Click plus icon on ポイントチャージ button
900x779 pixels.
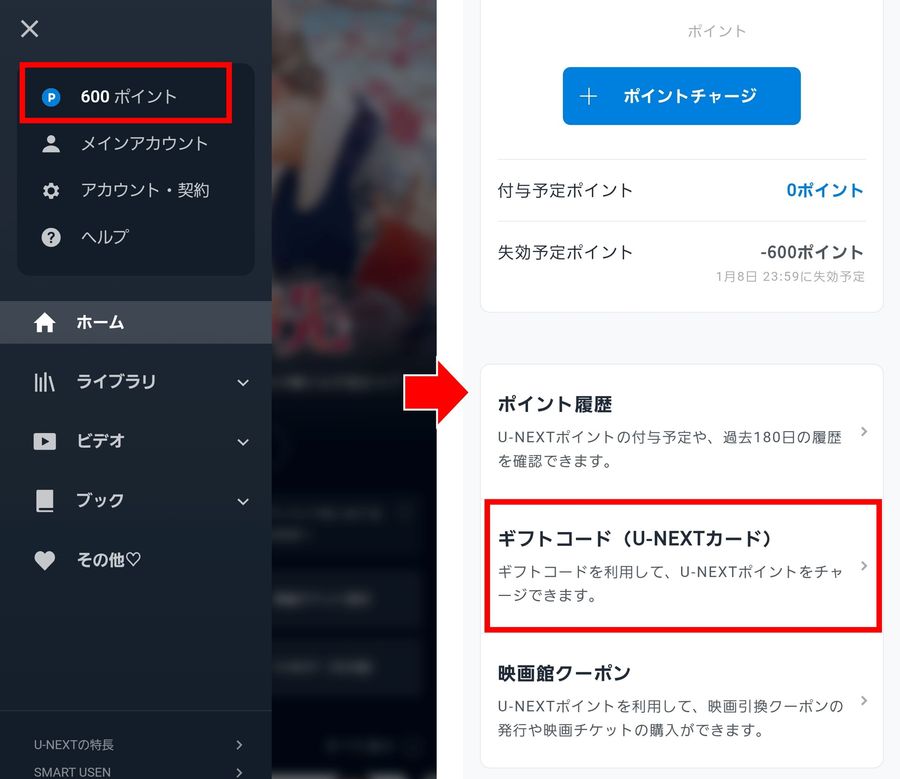tap(588, 96)
